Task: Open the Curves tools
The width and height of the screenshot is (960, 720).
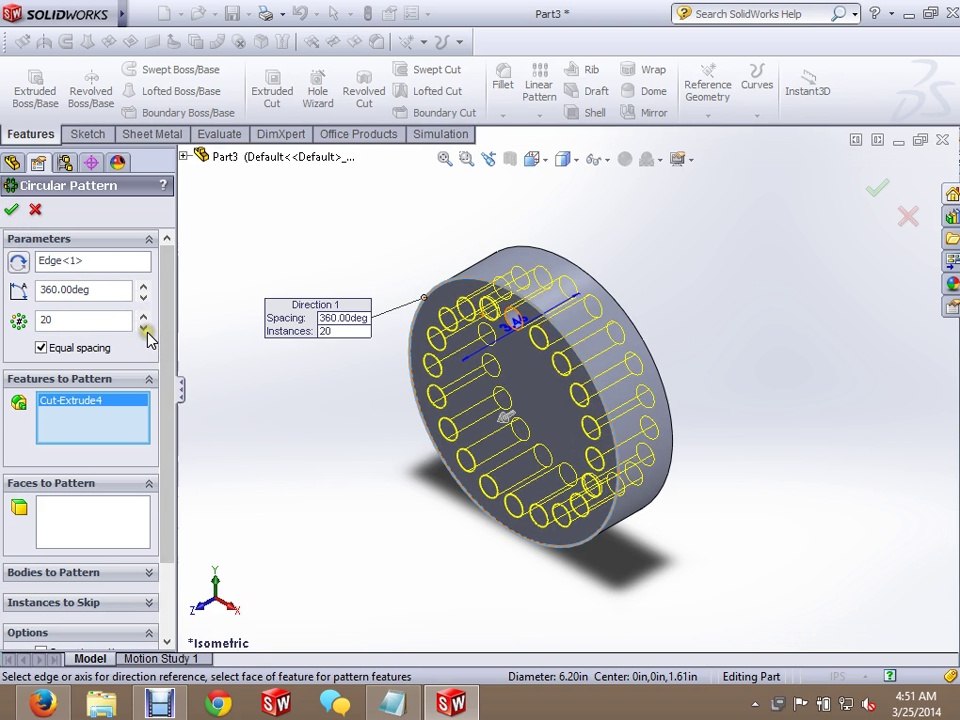Action: (757, 77)
